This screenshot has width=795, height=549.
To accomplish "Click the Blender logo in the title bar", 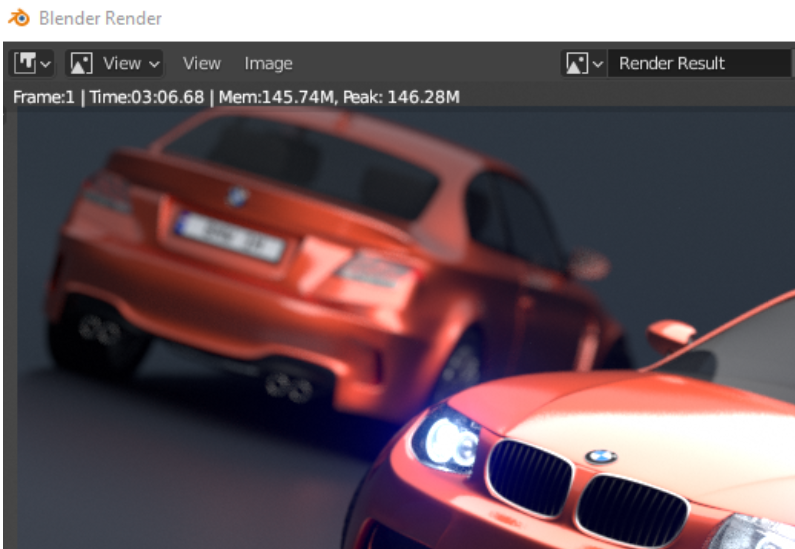I will pyautogui.click(x=19, y=18).
